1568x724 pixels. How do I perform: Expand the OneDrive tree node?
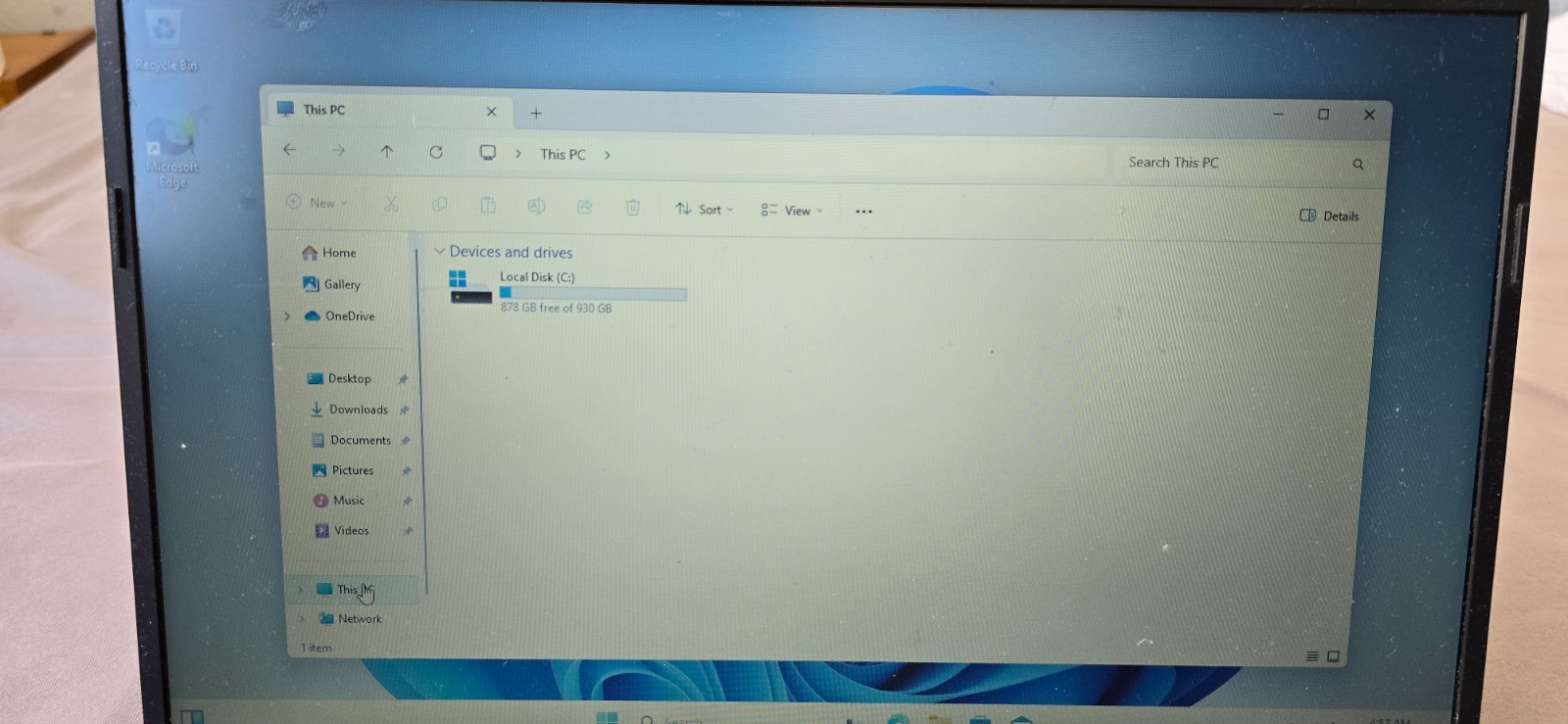click(x=287, y=315)
